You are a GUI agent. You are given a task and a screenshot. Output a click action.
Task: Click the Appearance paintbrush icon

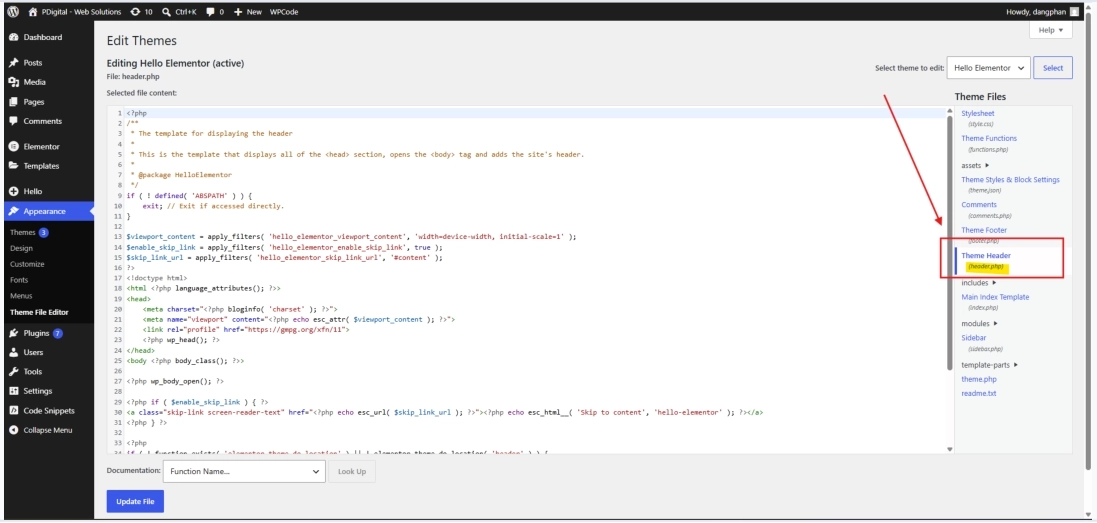click(13, 211)
